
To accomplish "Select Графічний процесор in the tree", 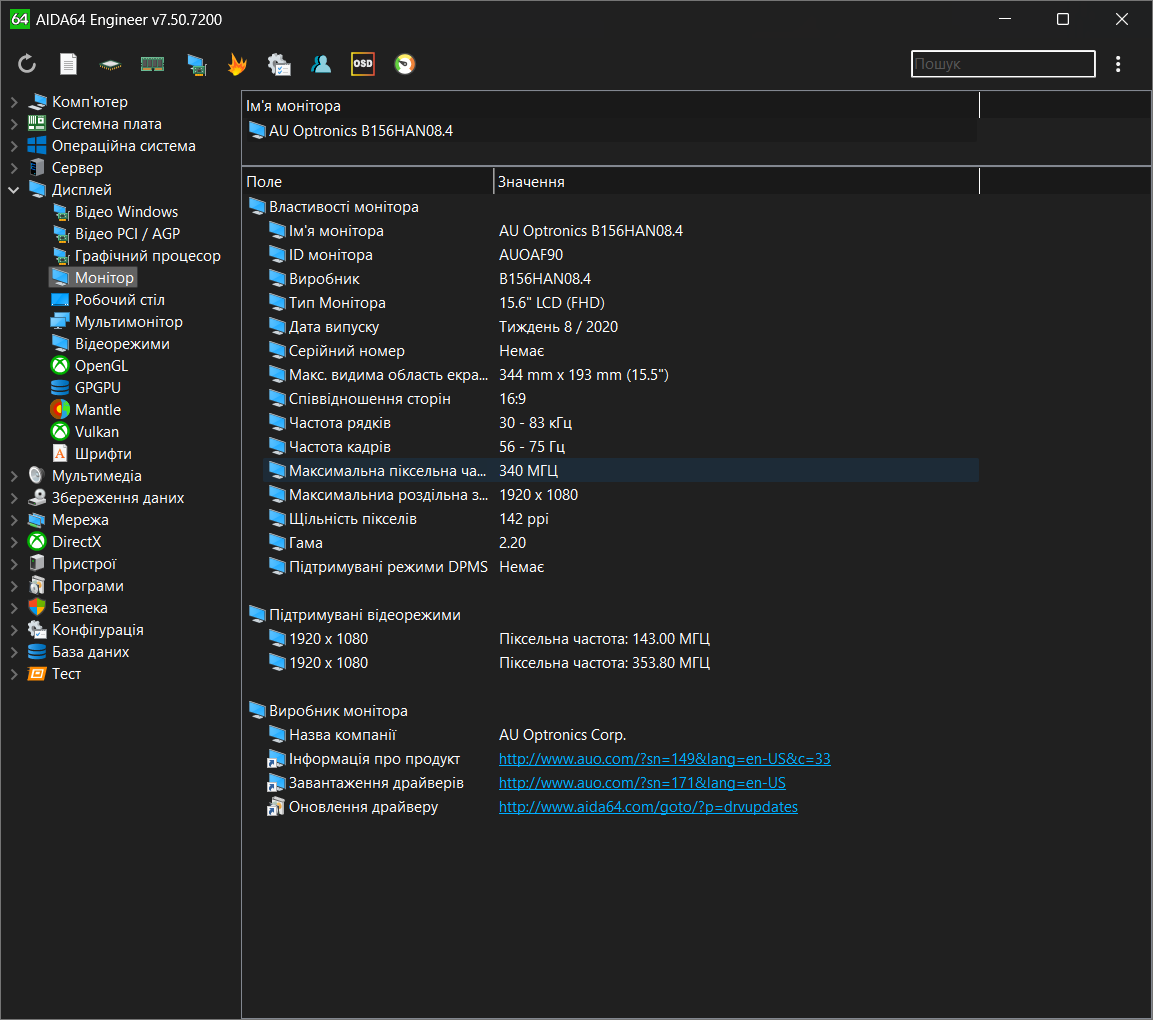I will (x=147, y=256).
